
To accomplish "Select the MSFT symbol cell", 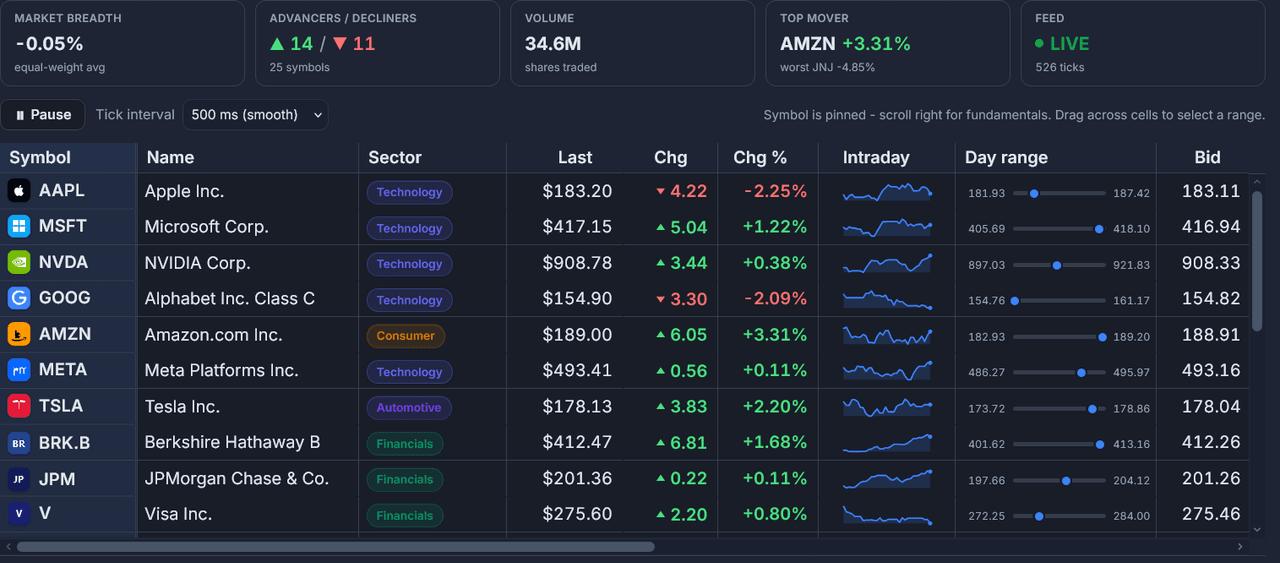I will [x=68, y=227].
